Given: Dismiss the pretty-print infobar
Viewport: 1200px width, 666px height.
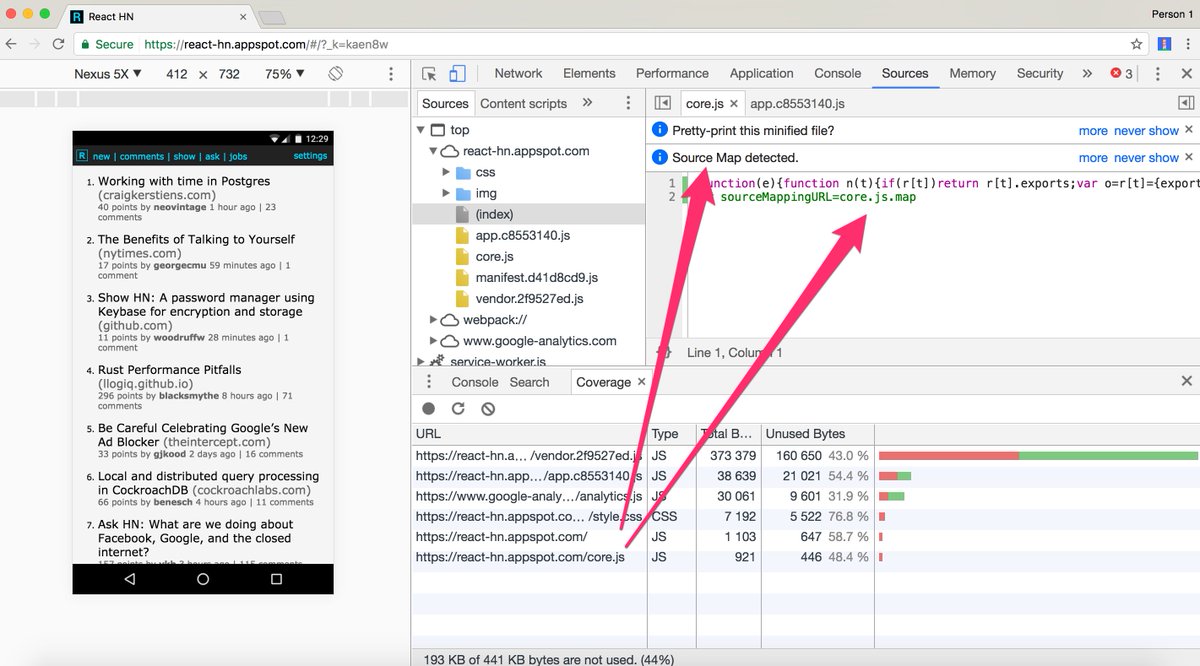Looking at the screenshot, I should point(1189,130).
